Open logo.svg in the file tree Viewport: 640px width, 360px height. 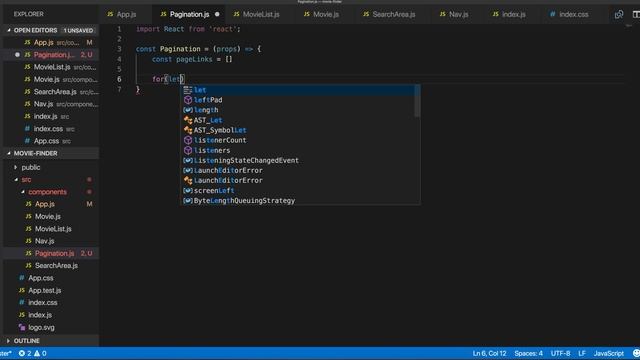(51, 327)
